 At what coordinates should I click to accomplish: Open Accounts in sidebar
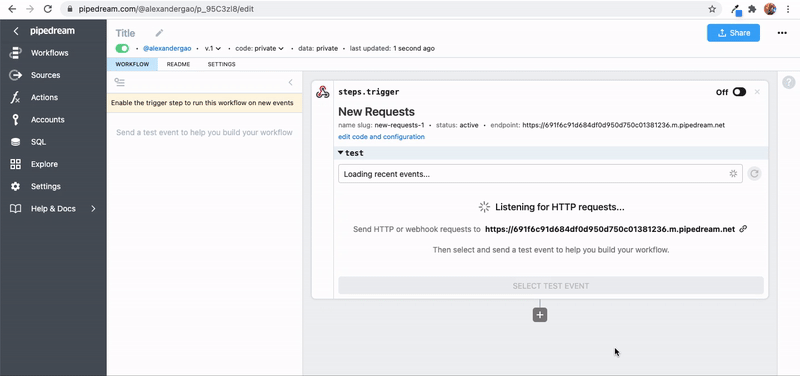(47, 120)
